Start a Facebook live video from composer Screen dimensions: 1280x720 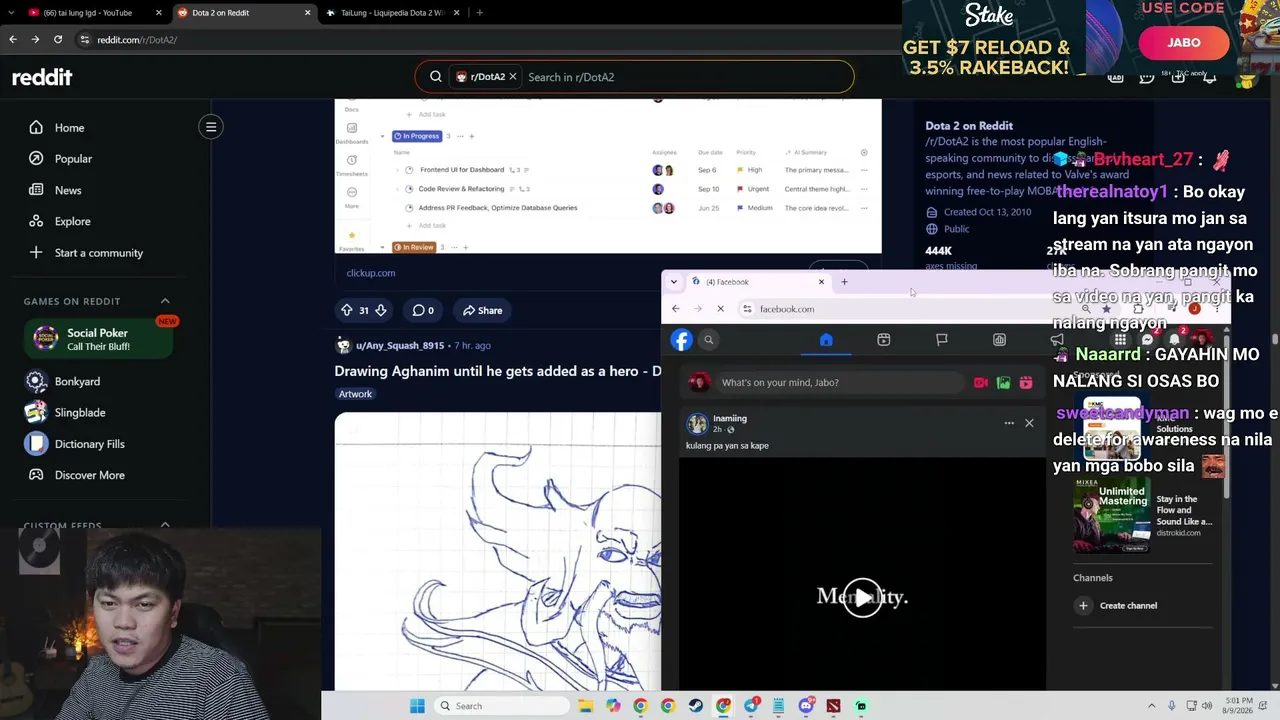[981, 382]
